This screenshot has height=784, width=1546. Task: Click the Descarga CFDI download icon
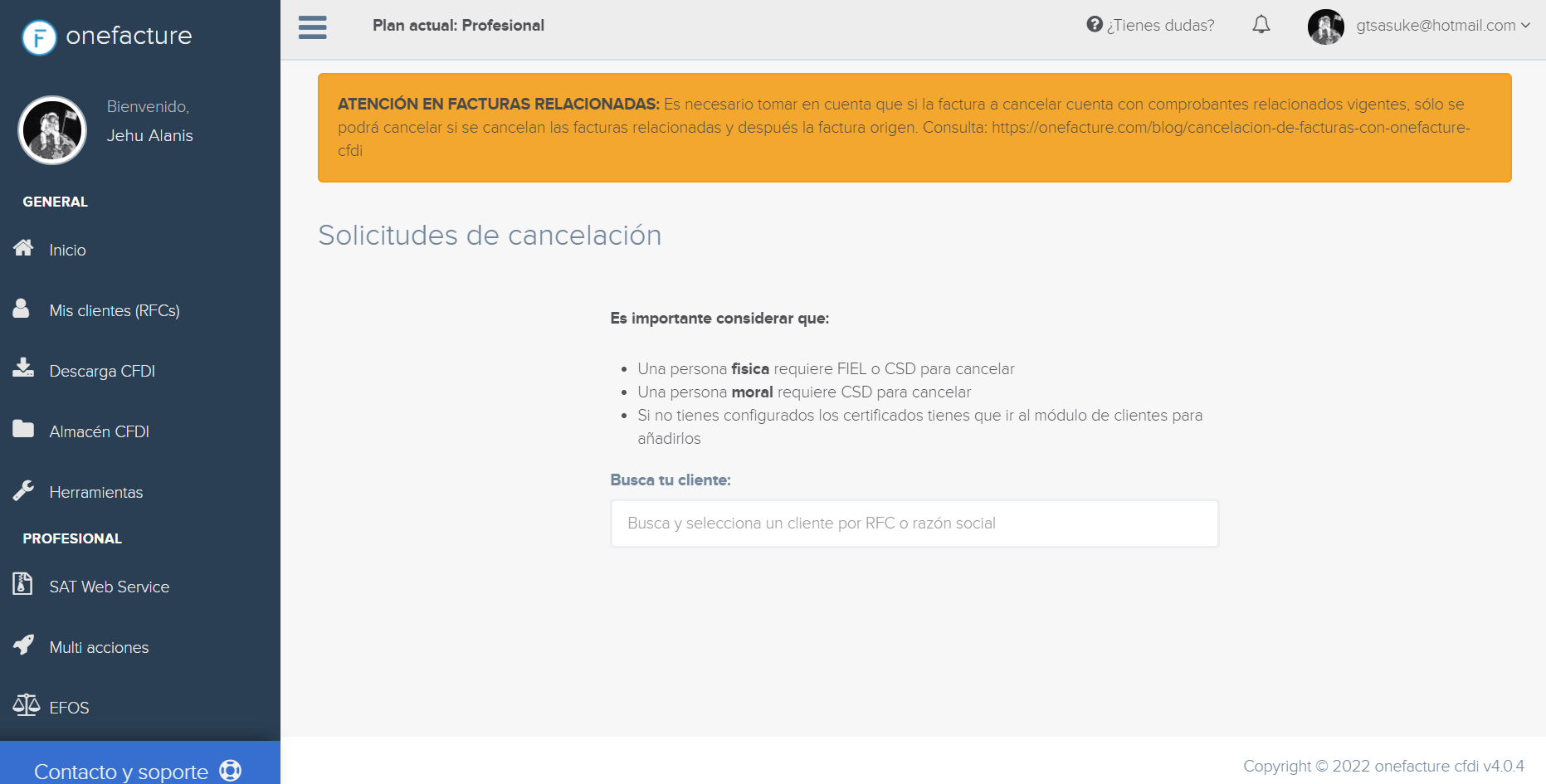pos(23,369)
